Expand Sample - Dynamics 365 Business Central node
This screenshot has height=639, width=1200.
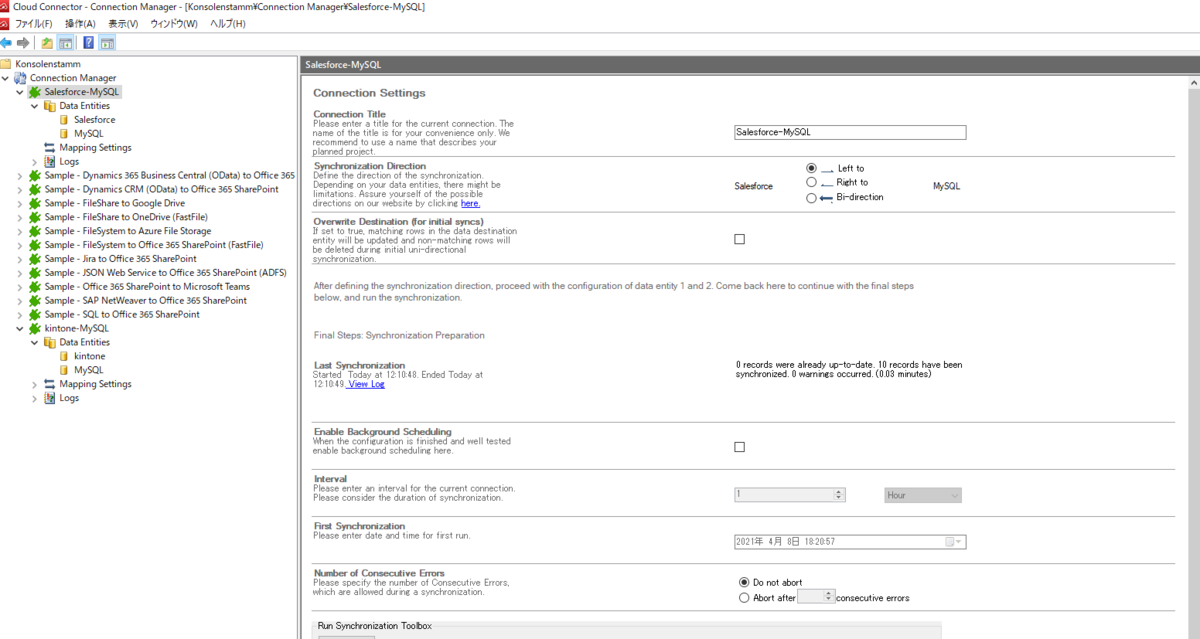[20, 175]
